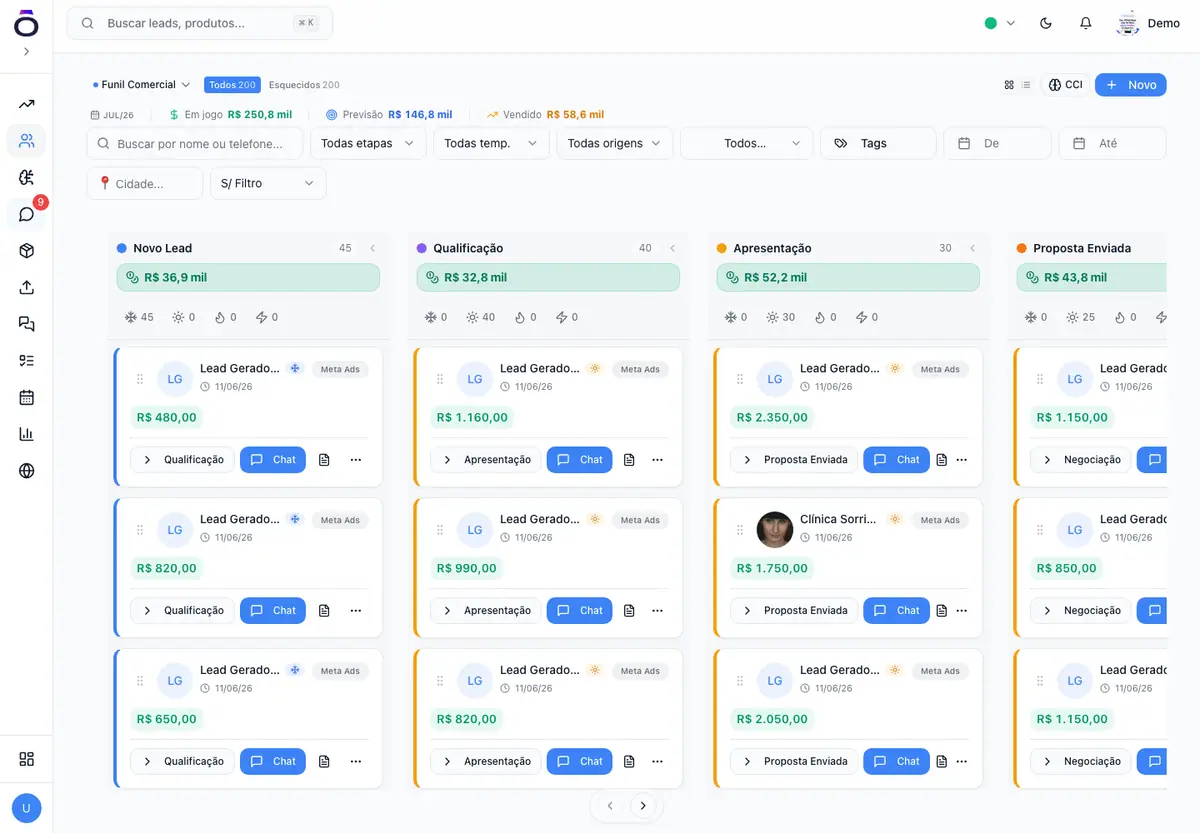Open the Todas etapas dropdown
The height and width of the screenshot is (833, 1200).
[x=368, y=143]
